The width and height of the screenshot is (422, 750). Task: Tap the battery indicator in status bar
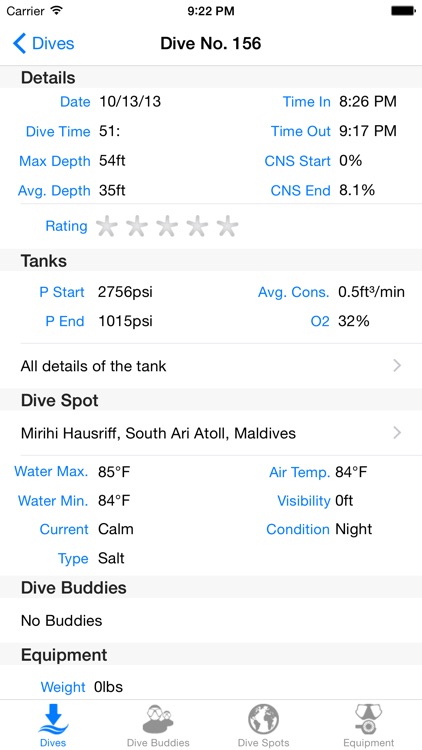(403, 11)
